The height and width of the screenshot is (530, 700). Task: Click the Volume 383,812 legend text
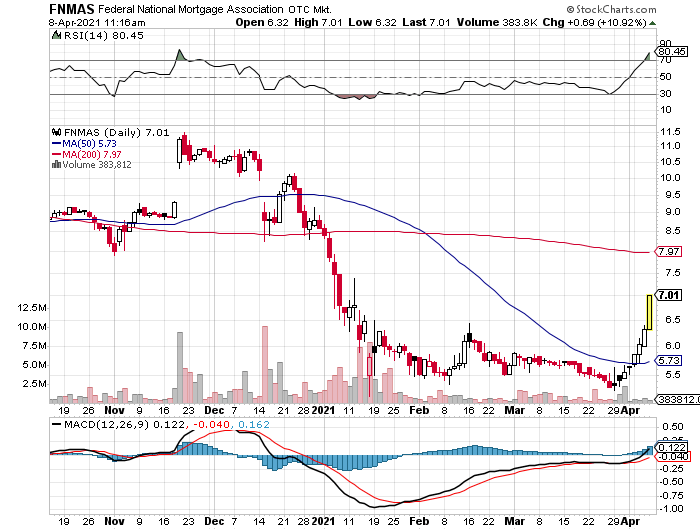point(97,165)
